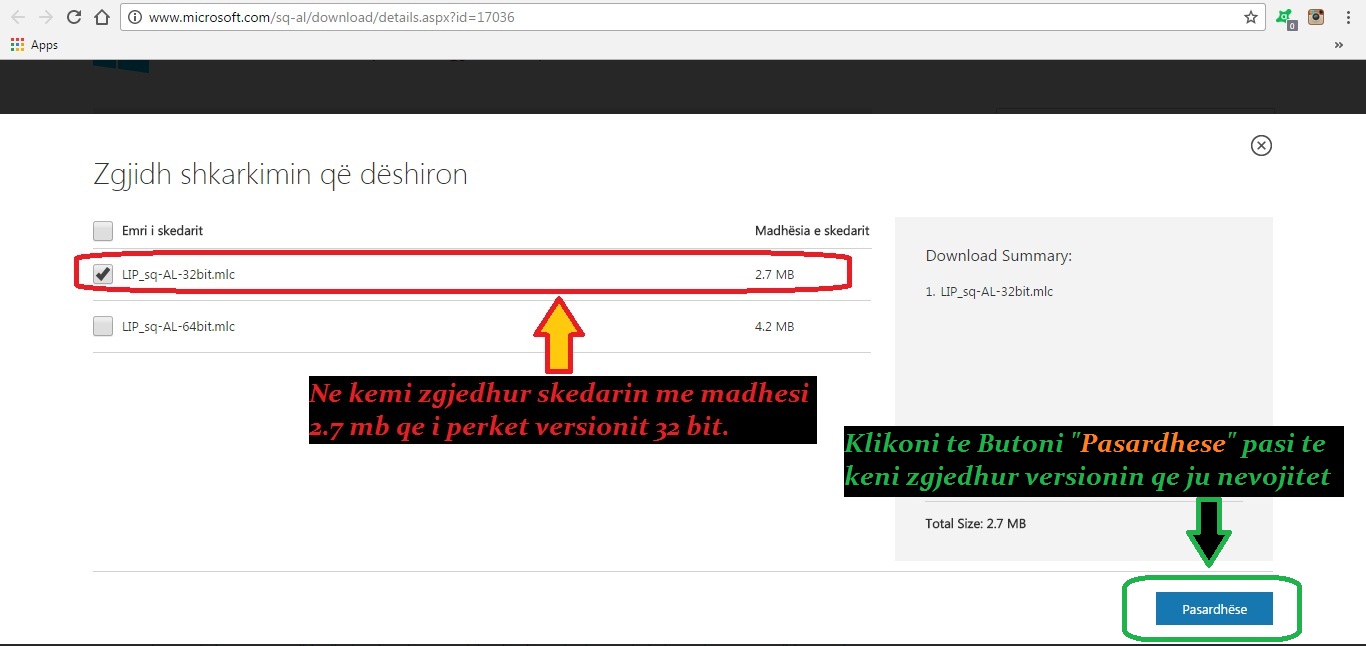Image resolution: width=1366 pixels, height=646 pixels.
Task: Click the Total Size: 2.7 MB text
Action: (x=976, y=523)
